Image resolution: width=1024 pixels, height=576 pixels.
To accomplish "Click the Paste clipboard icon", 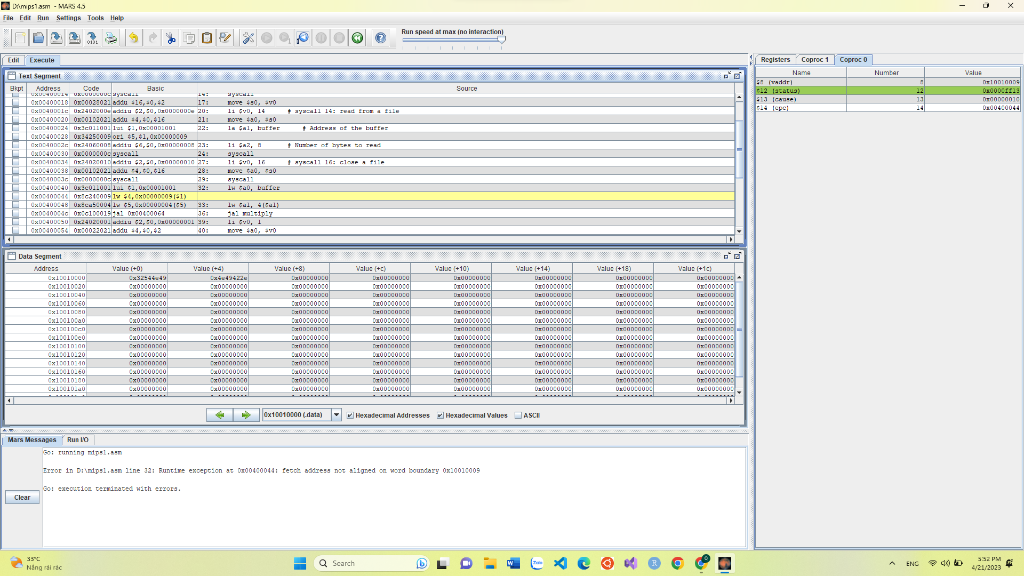I will 207,38.
